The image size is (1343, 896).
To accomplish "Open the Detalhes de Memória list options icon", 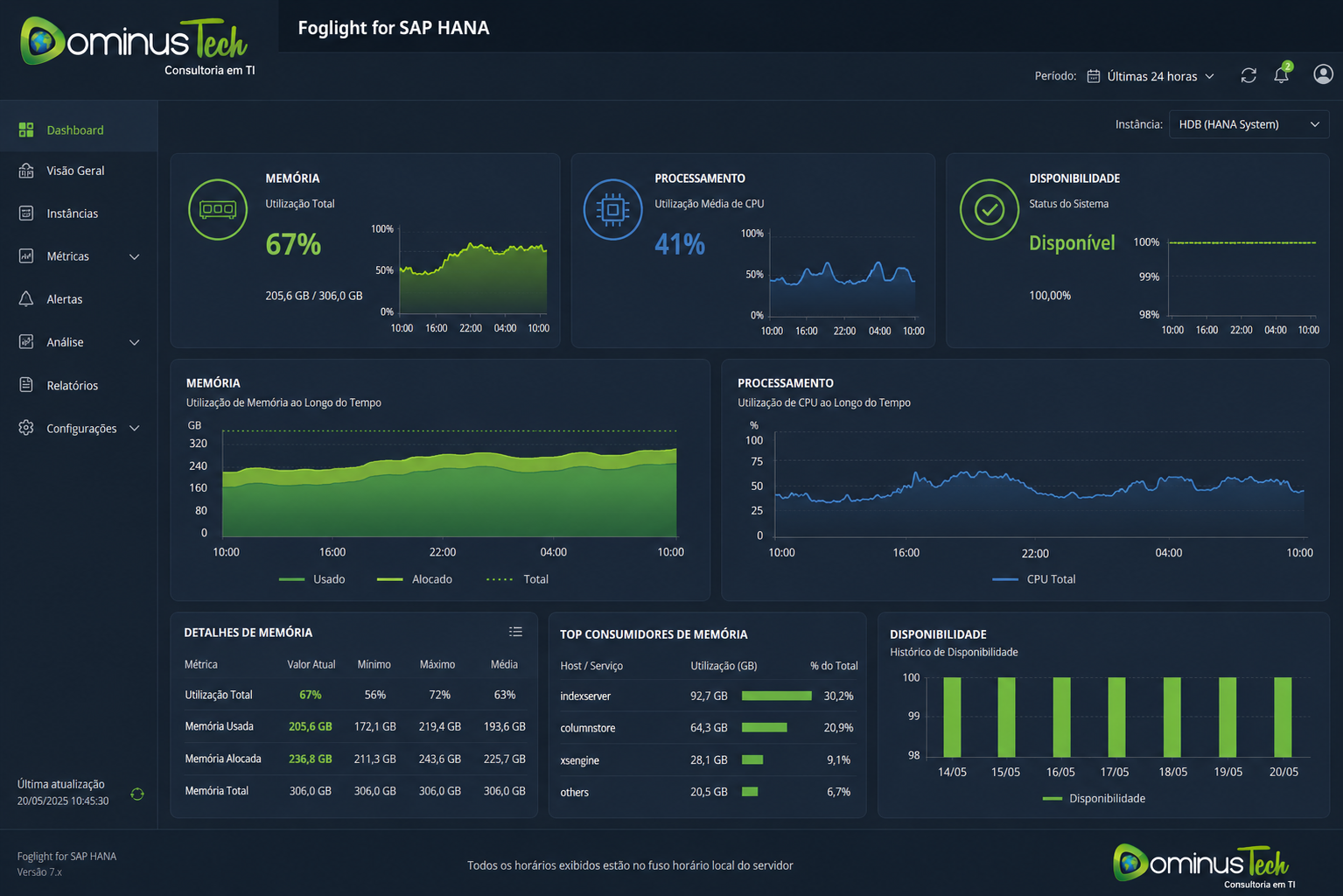I will point(515,632).
